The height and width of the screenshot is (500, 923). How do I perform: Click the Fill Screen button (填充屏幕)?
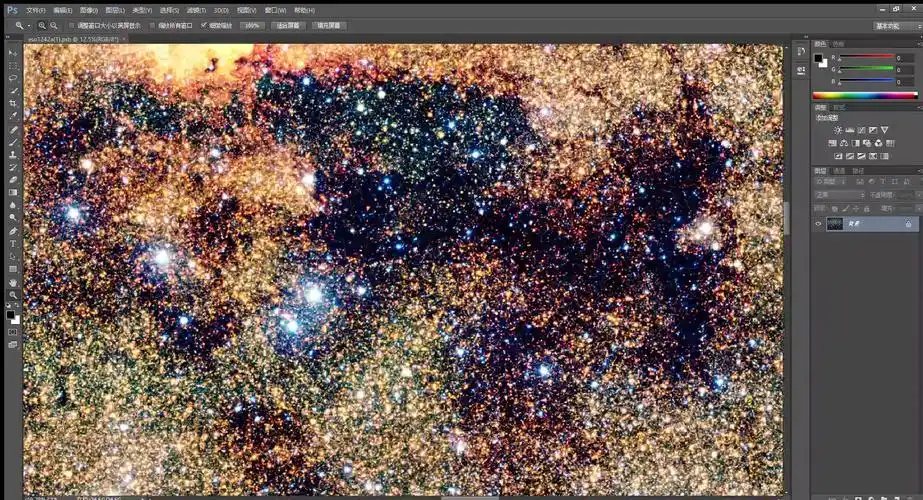click(328, 25)
